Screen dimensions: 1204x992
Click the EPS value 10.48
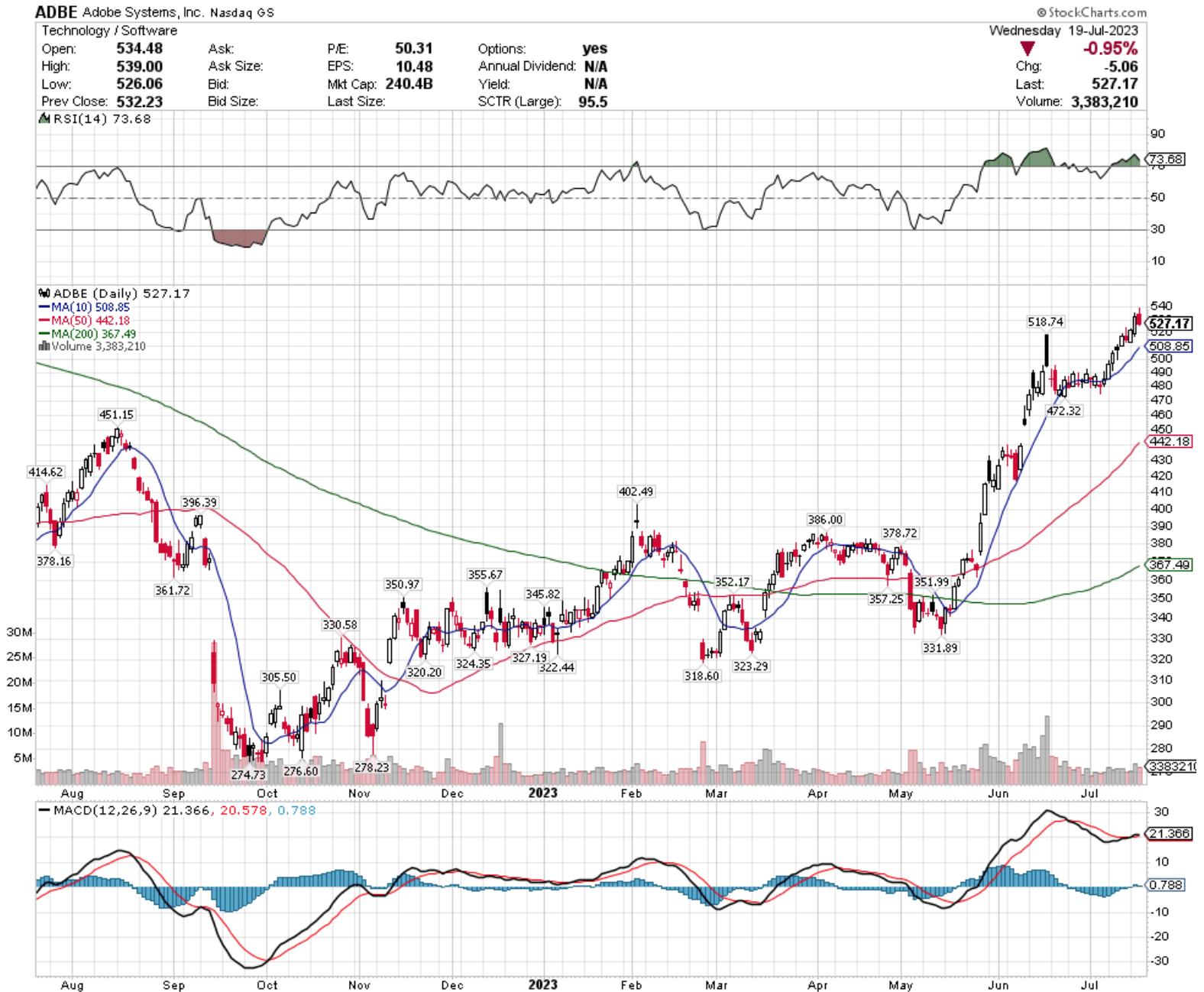tap(414, 66)
